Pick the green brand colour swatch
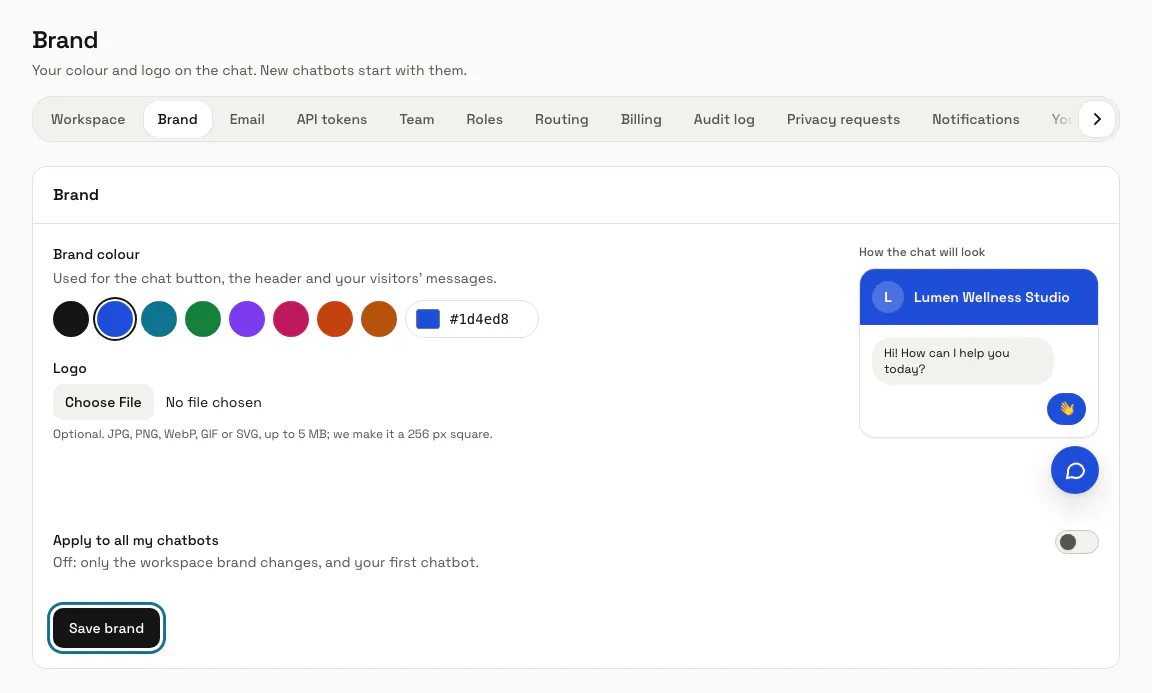This screenshot has height=693, width=1152. (x=203, y=319)
